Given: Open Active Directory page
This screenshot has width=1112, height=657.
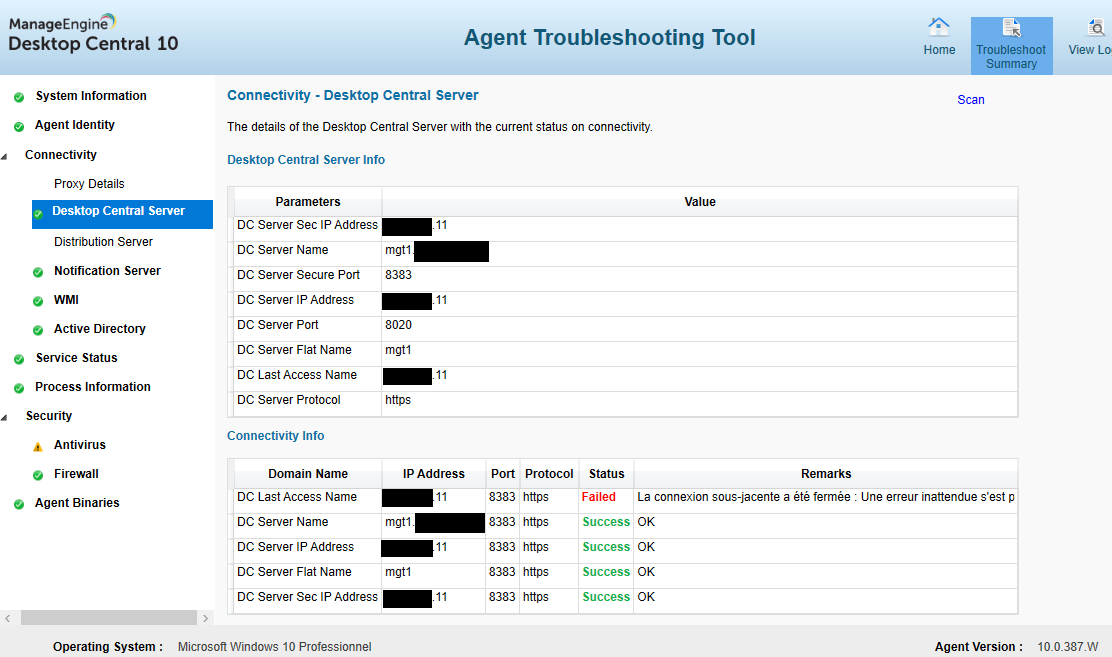Looking at the screenshot, I should (99, 329).
